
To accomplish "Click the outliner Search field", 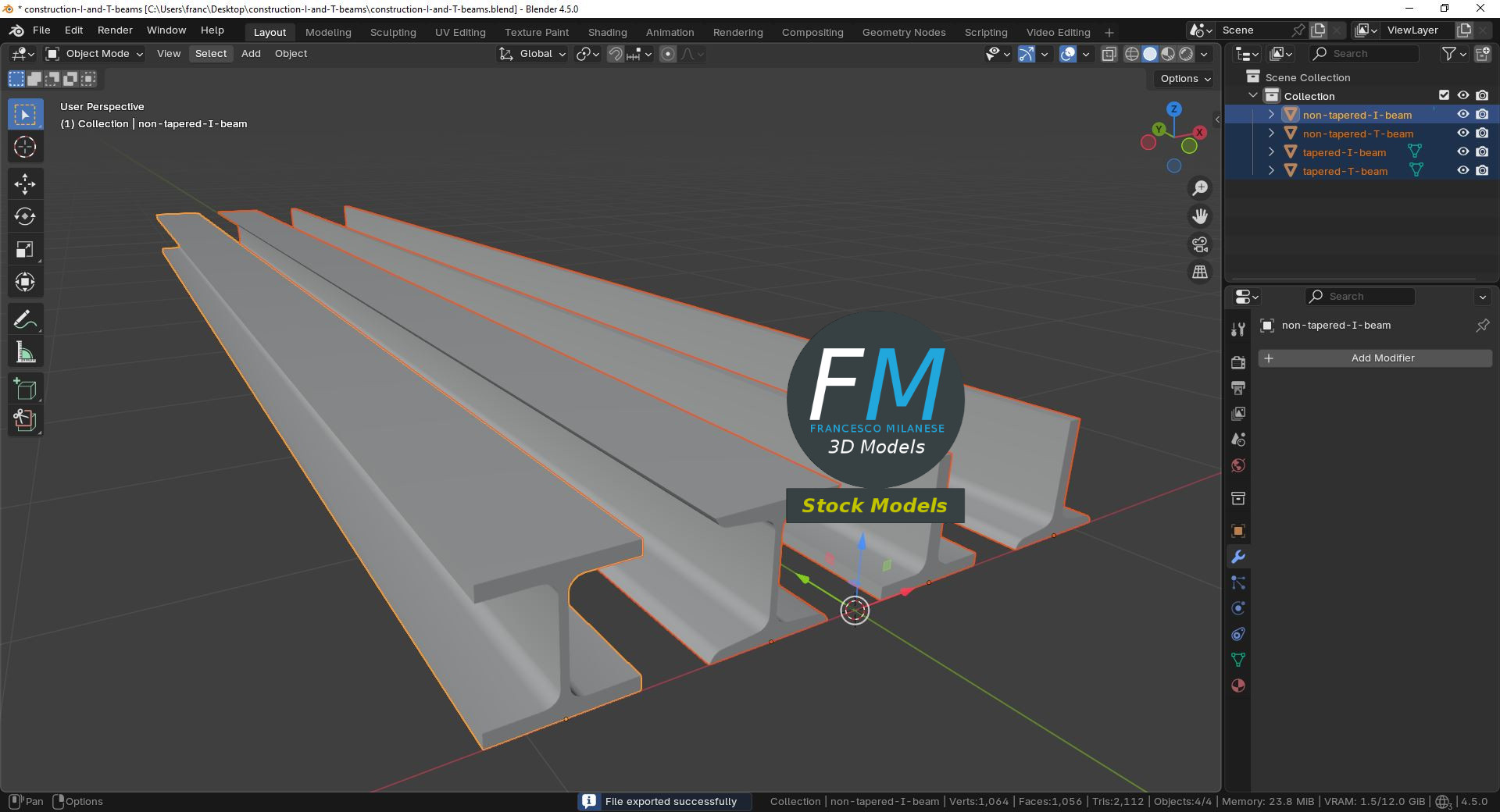I will 1364,54.
